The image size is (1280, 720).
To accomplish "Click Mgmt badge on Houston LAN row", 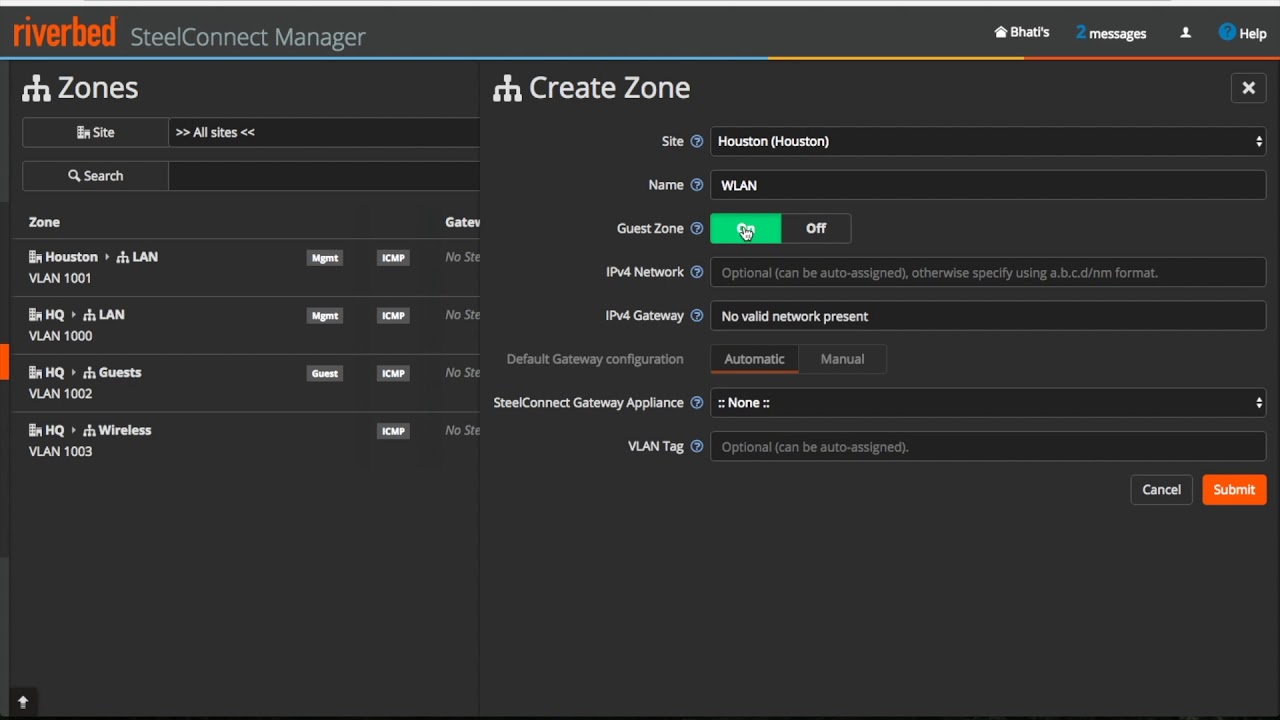I will 325,258.
